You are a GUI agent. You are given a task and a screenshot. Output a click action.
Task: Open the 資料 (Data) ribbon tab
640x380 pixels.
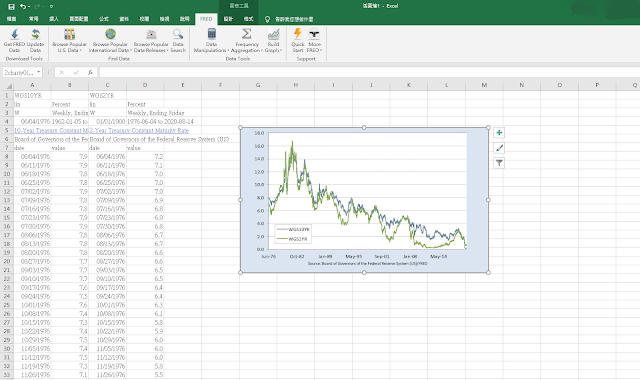[124, 19]
